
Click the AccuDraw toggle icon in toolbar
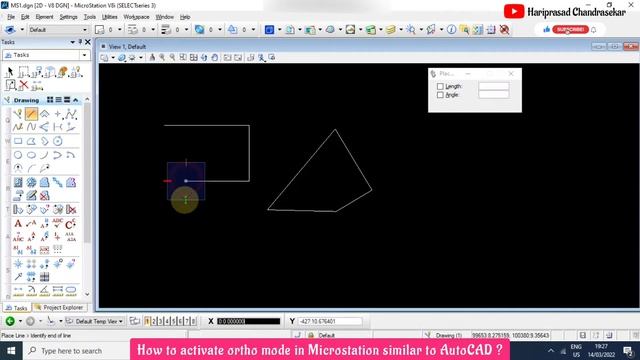(x=491, y=29)
